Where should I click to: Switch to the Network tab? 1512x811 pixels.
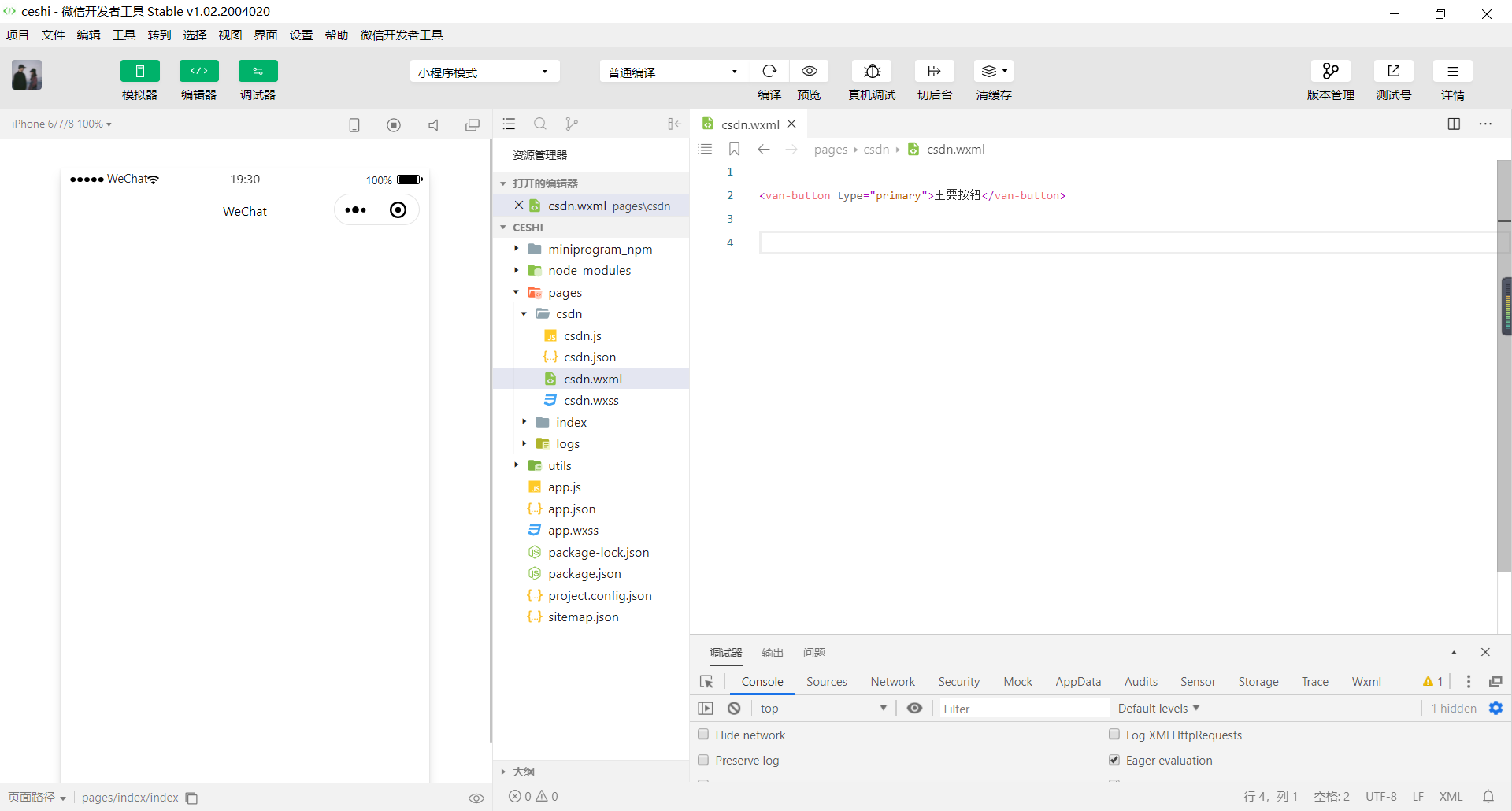[x=892, y=682]
